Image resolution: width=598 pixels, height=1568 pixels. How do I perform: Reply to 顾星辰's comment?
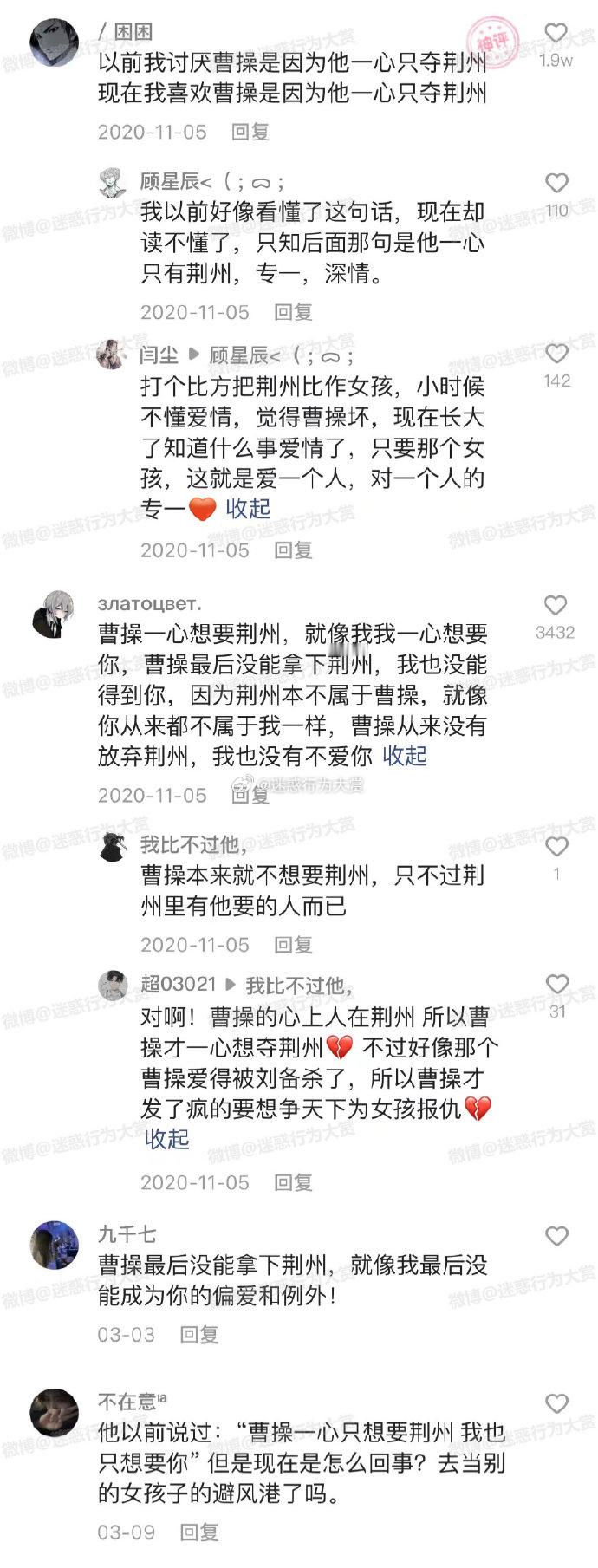[293, 312]
